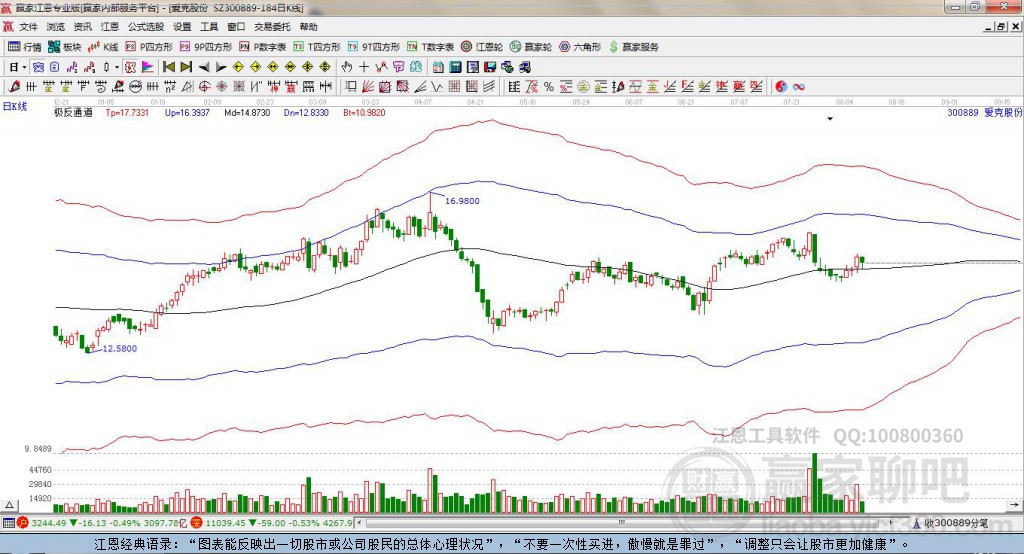The width and height of the screenshot is (1024, 554).
Task: Expand the 日 period dropdown arrow
Action: [x=24, y=67]
